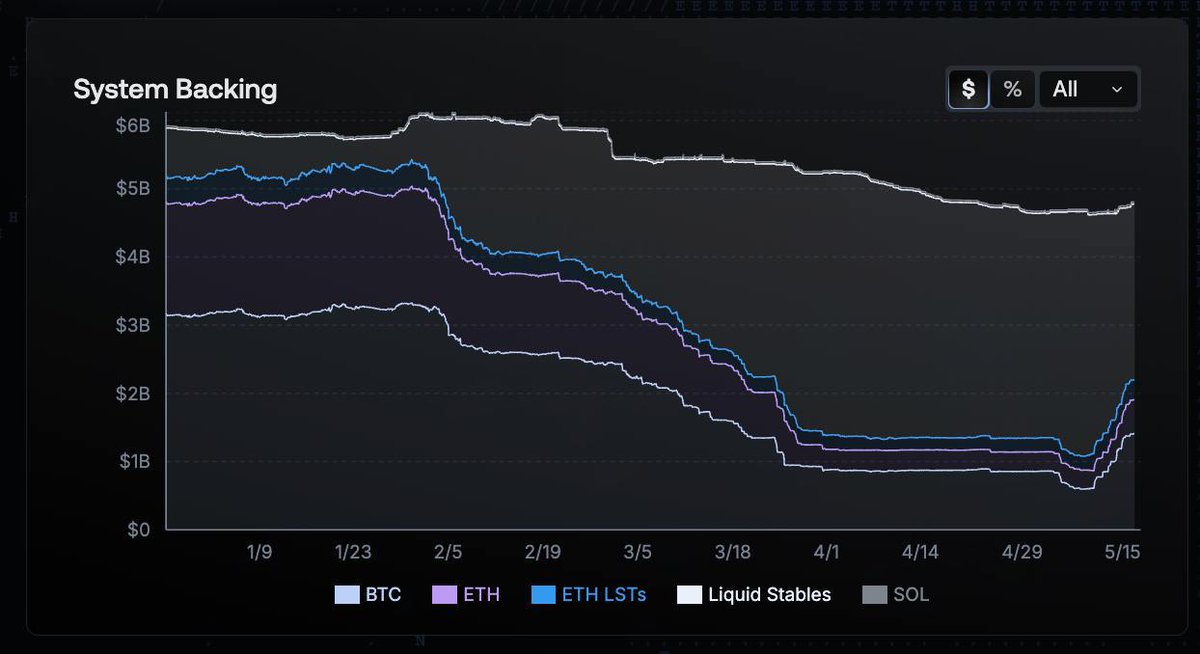
Task: Click the 1/9 date label
Action: point(259,551)
